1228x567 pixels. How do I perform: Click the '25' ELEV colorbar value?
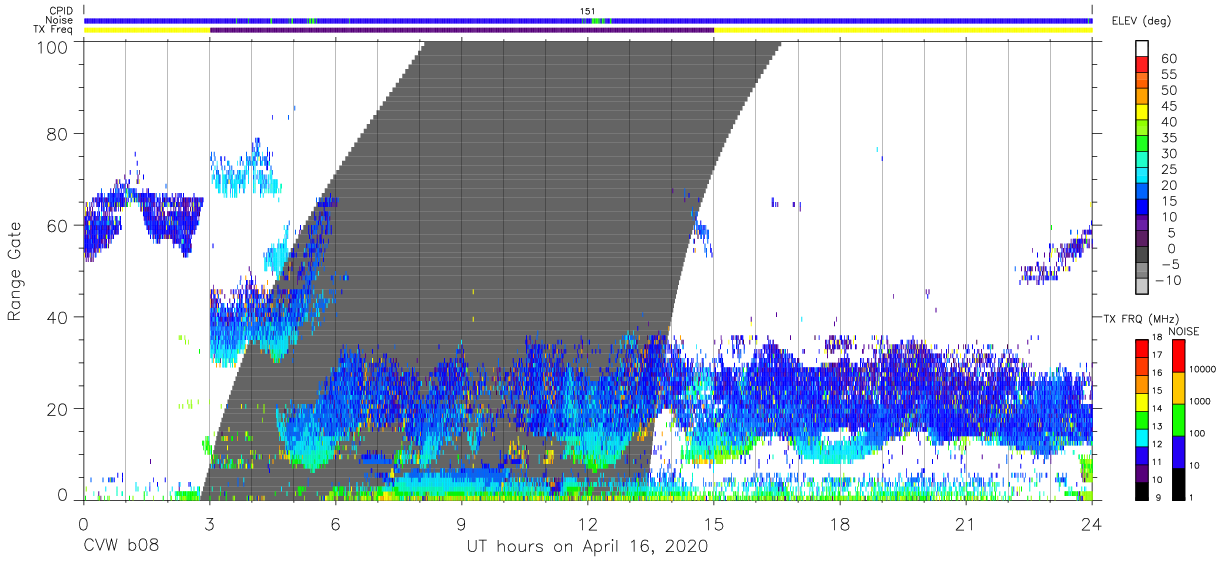coord(1169,170)
